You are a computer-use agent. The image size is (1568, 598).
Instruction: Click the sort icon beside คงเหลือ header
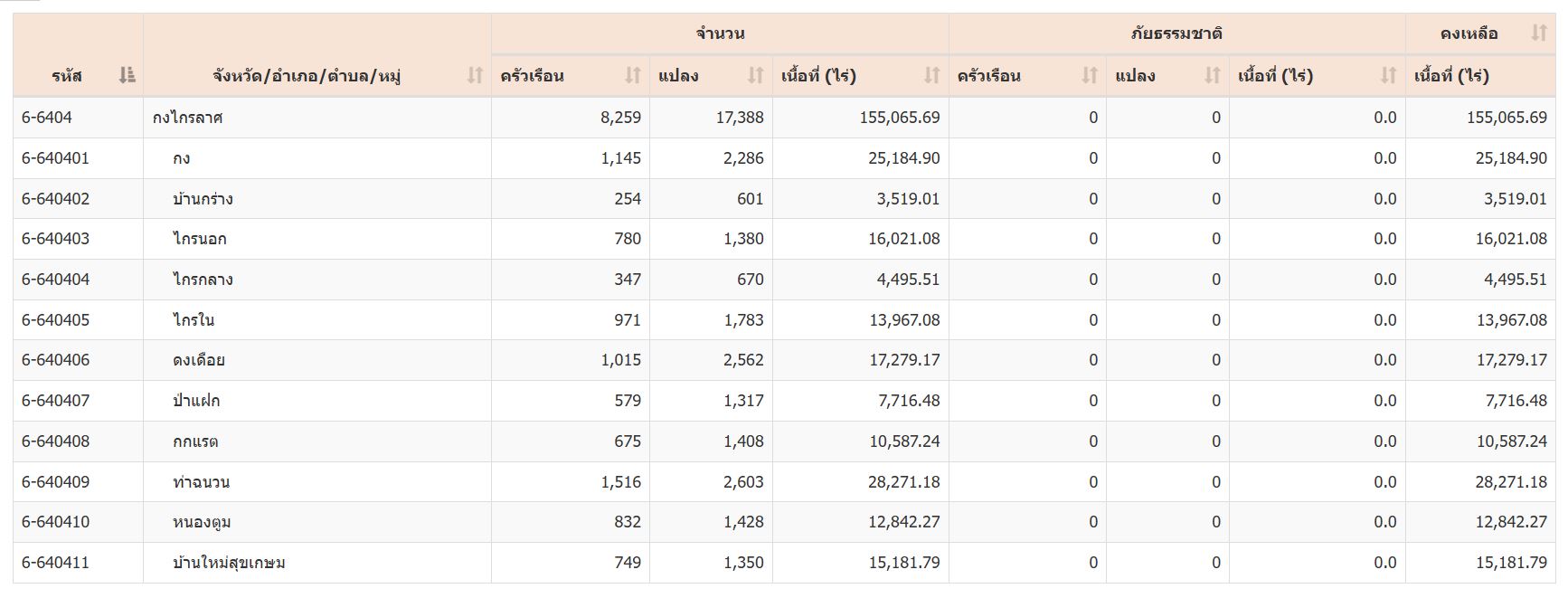coord(1539,33)
